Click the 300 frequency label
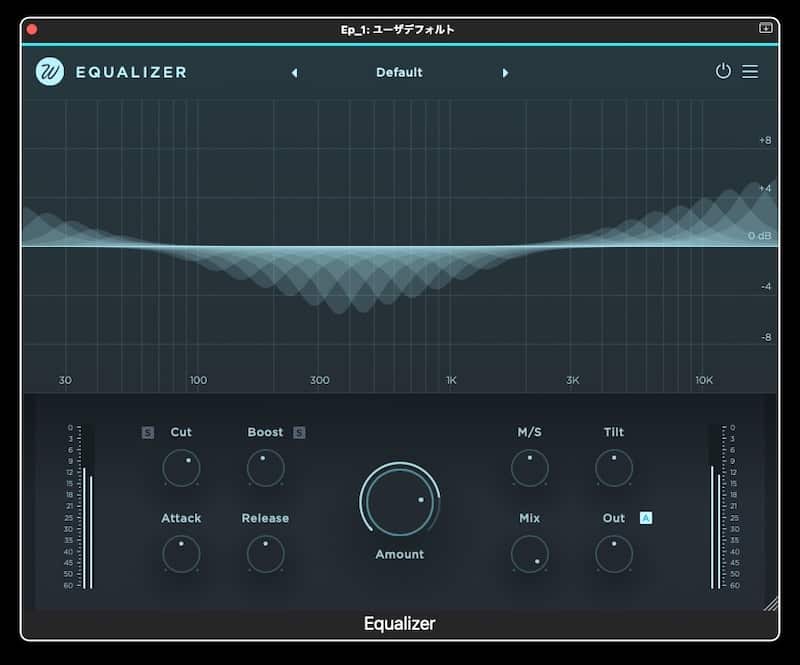 pos(319,380)
